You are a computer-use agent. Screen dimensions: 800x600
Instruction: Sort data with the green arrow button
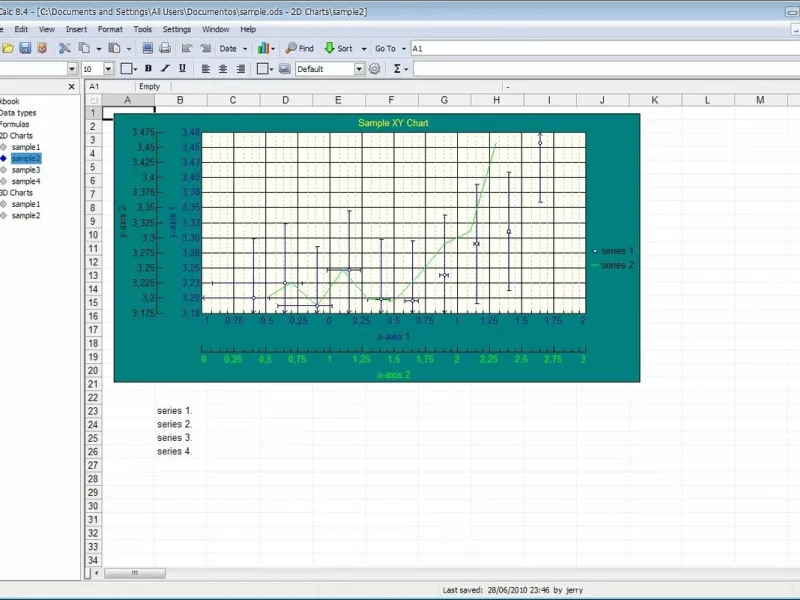339,48
